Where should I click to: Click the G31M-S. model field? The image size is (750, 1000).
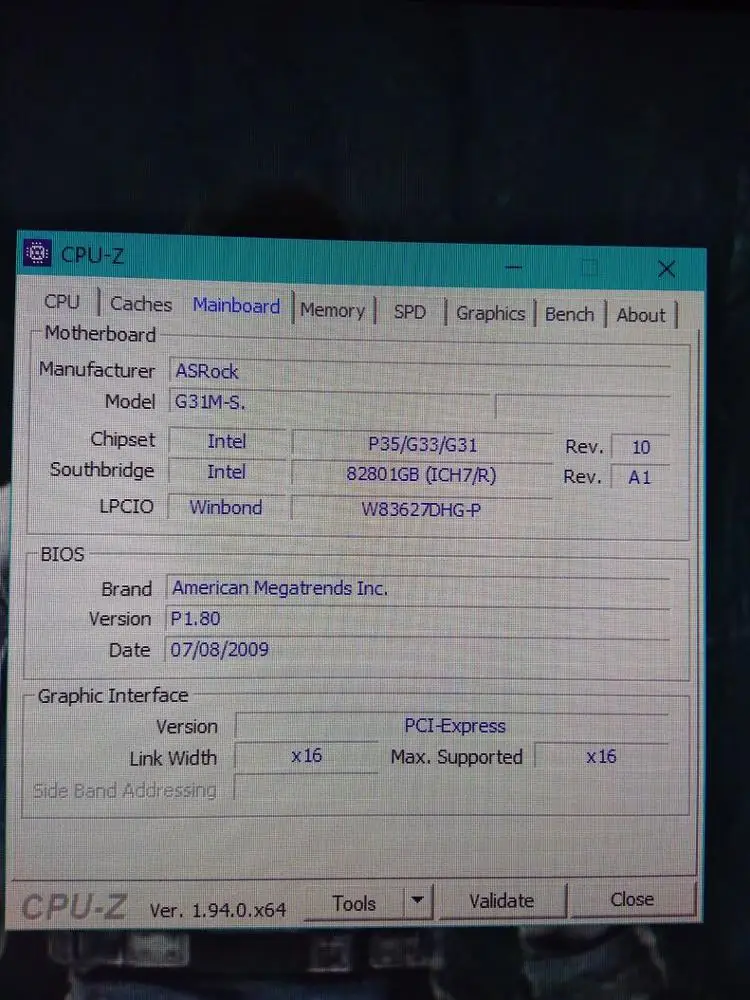point(330,404)
